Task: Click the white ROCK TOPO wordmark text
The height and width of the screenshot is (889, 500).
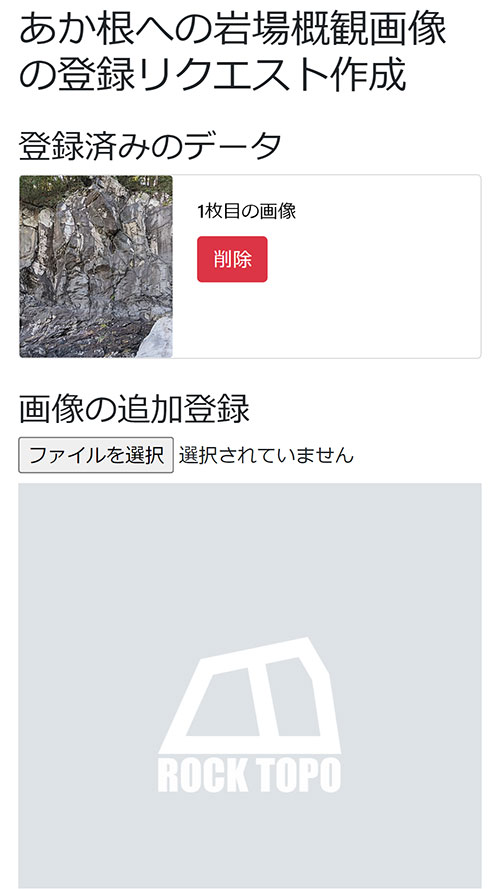Action: [x=249, y=776]
